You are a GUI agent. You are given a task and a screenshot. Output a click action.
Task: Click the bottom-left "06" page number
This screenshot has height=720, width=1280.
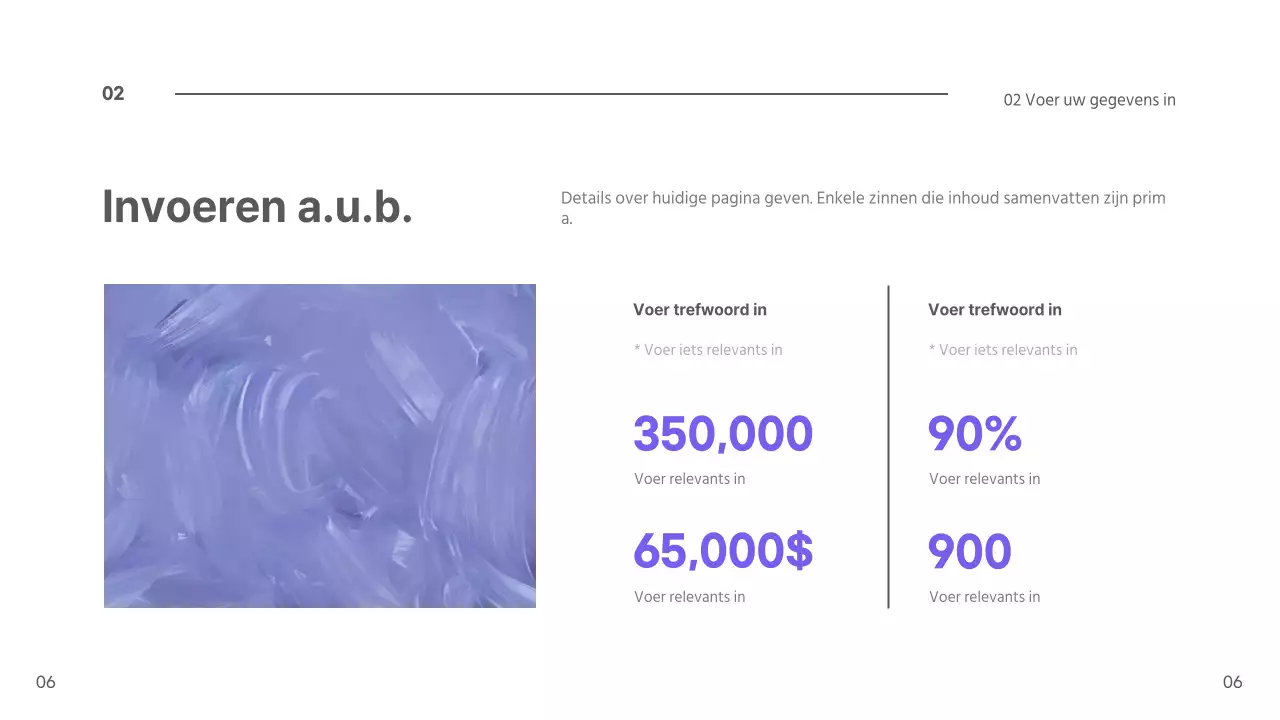pyautogui.click(x=46, y=682)
